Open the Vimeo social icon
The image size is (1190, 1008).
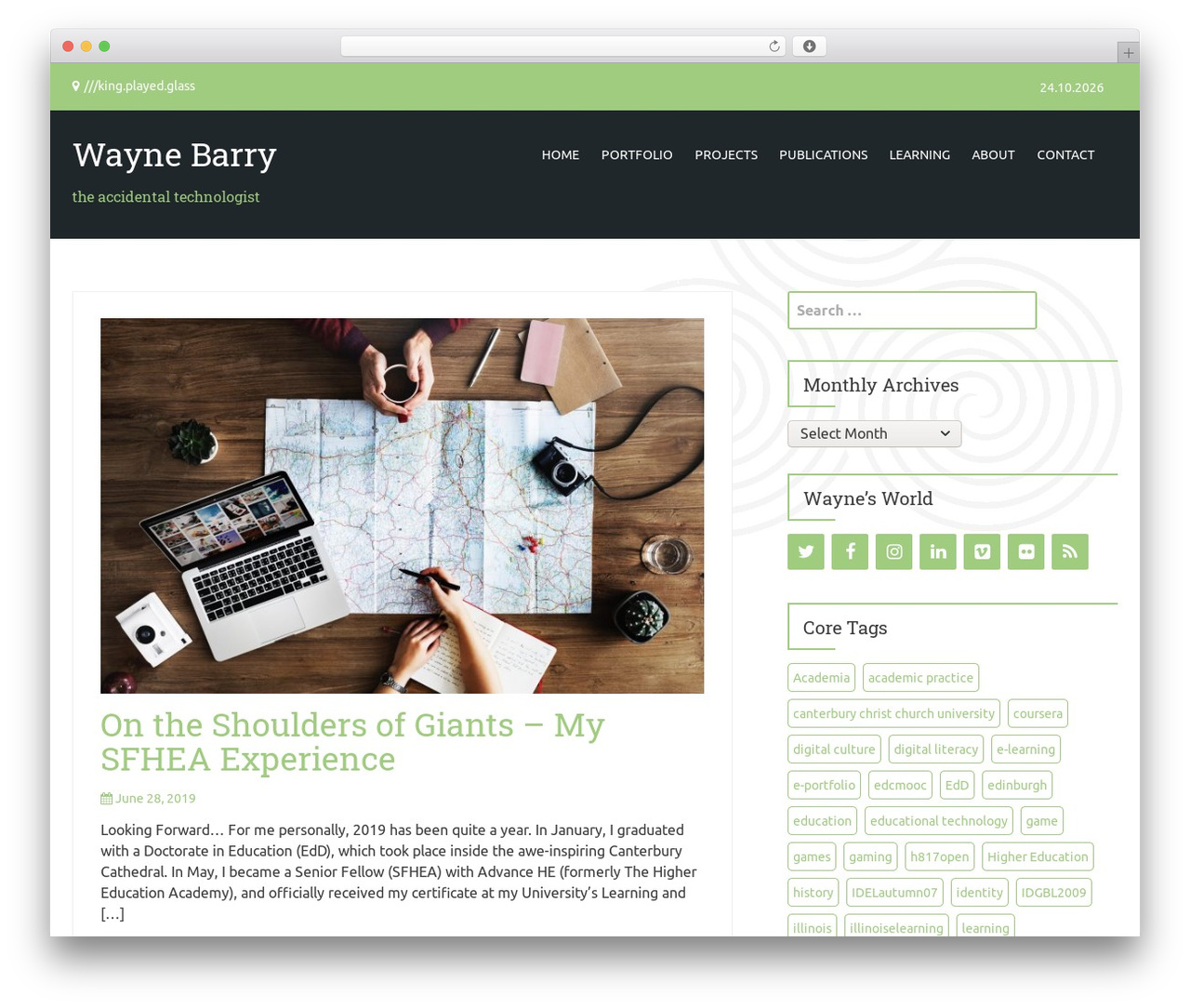(x=982, y=551)
